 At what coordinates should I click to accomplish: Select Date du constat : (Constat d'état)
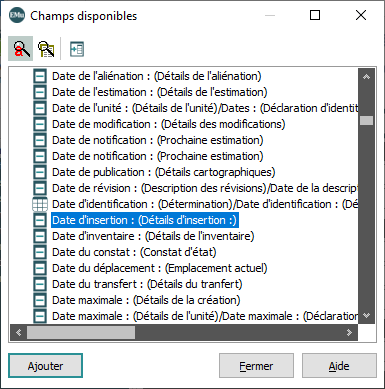[134, 252]
